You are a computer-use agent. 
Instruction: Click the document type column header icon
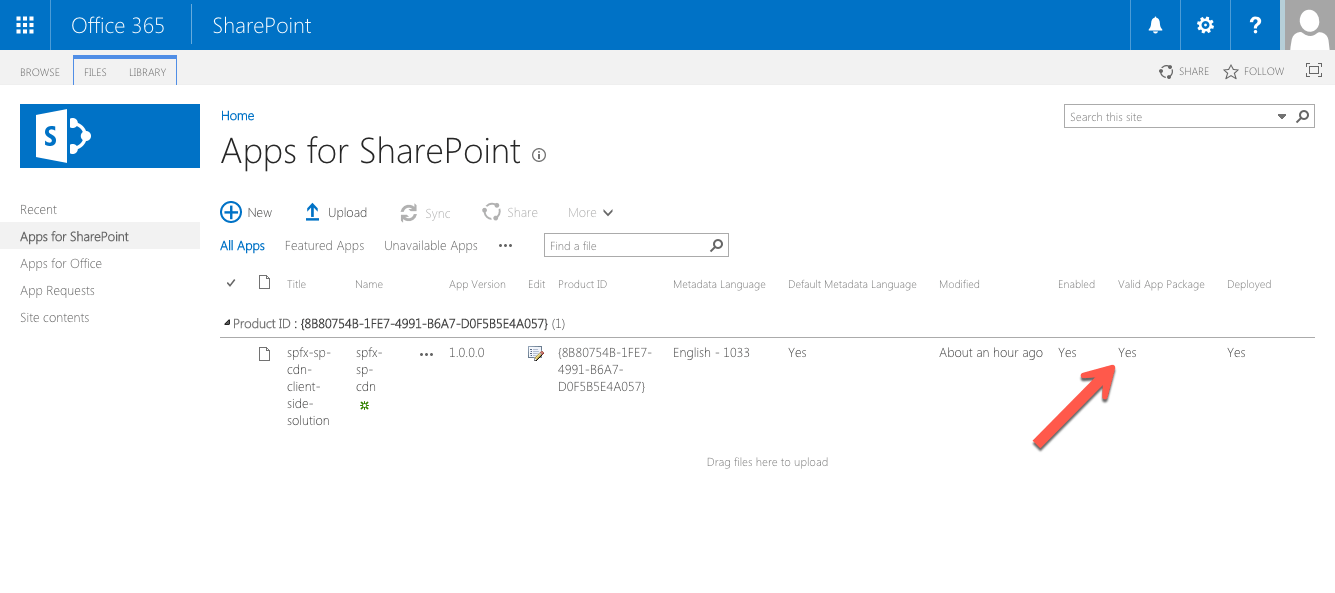tap(264, 283)
